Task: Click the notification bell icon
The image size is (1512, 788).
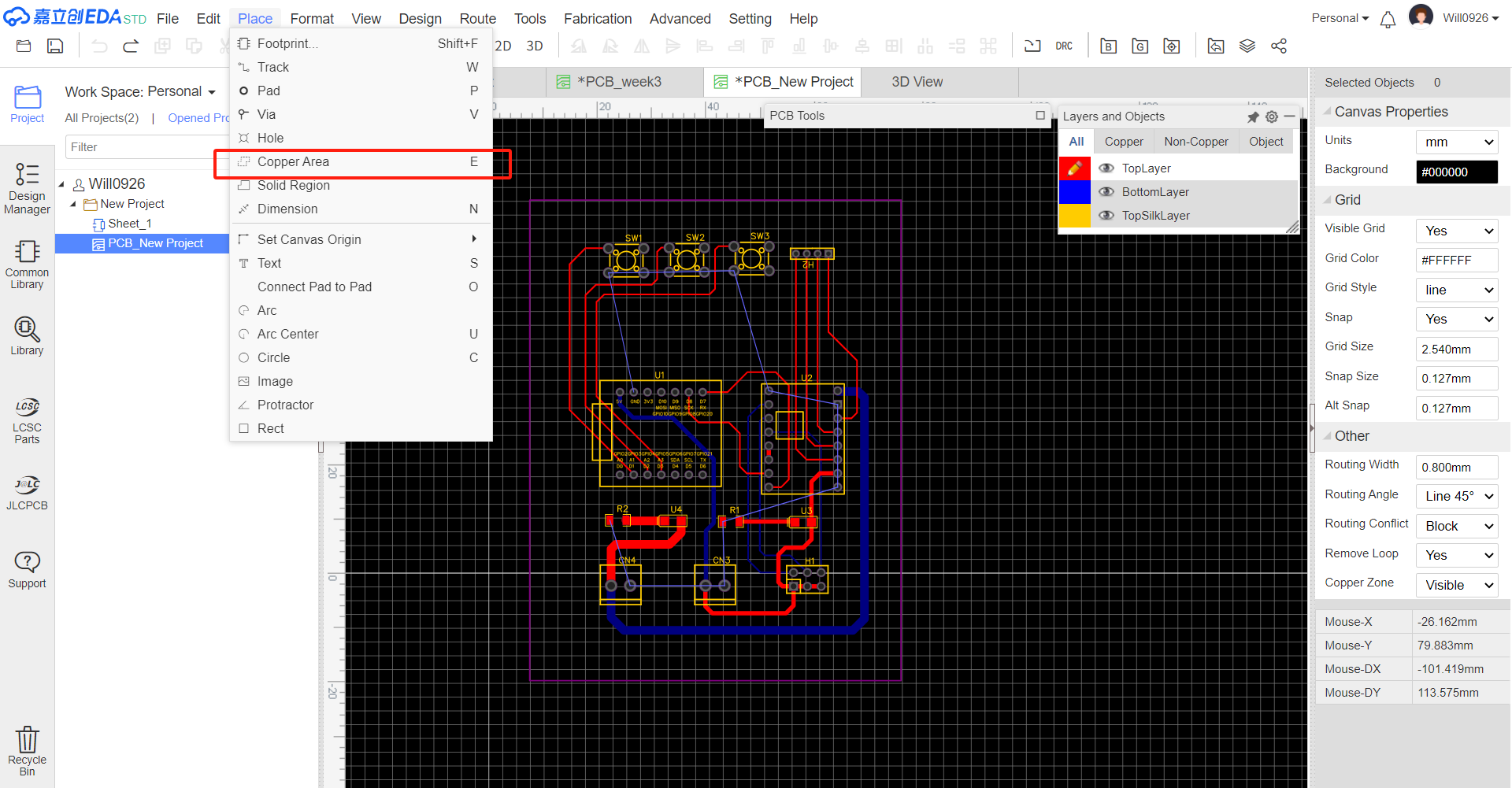Action: tap(1388, 19)
